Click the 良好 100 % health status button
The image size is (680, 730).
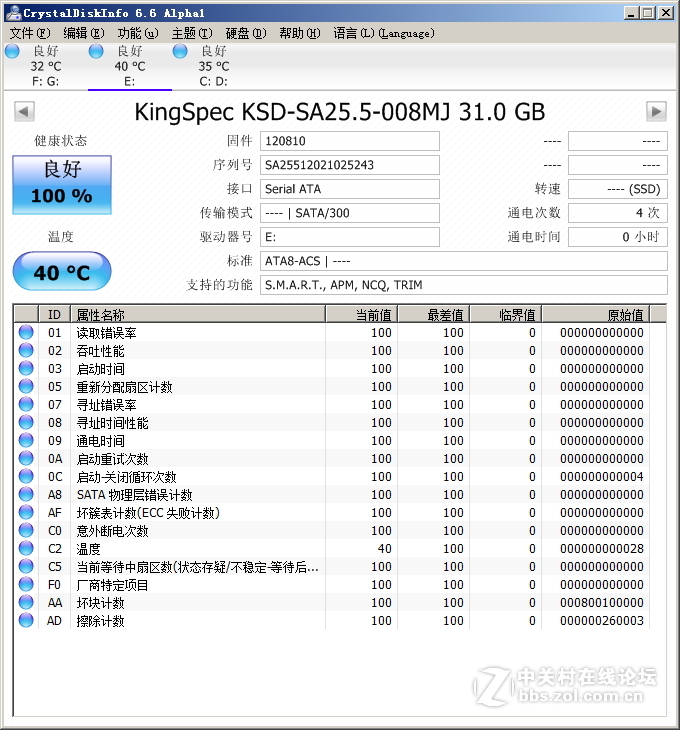tap(62, 184)
